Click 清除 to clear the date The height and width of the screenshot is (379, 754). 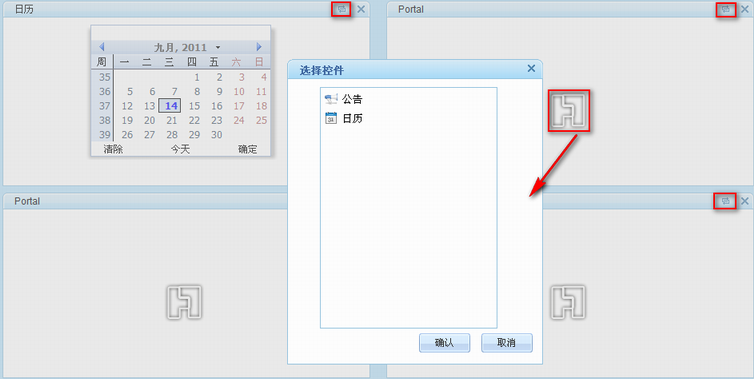tap(113, 150)
